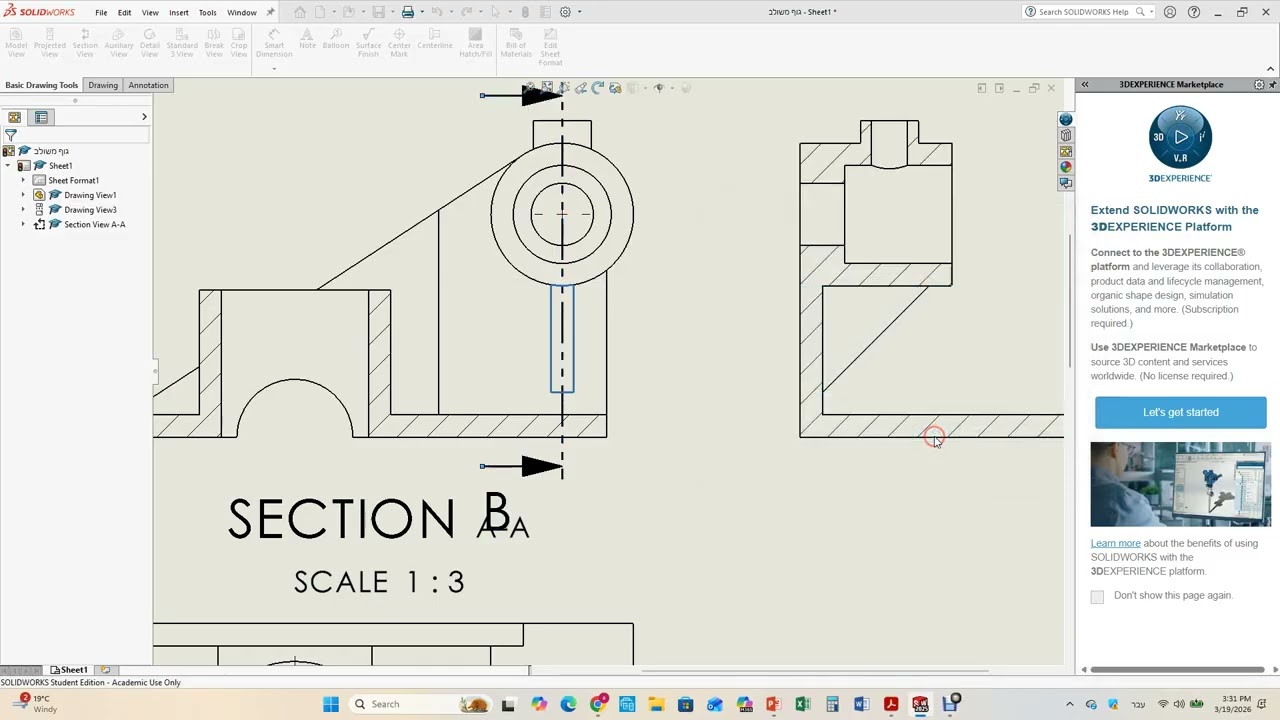Click the Print icon
This screenshot has height=720, width=1280.
pos(408,12)
